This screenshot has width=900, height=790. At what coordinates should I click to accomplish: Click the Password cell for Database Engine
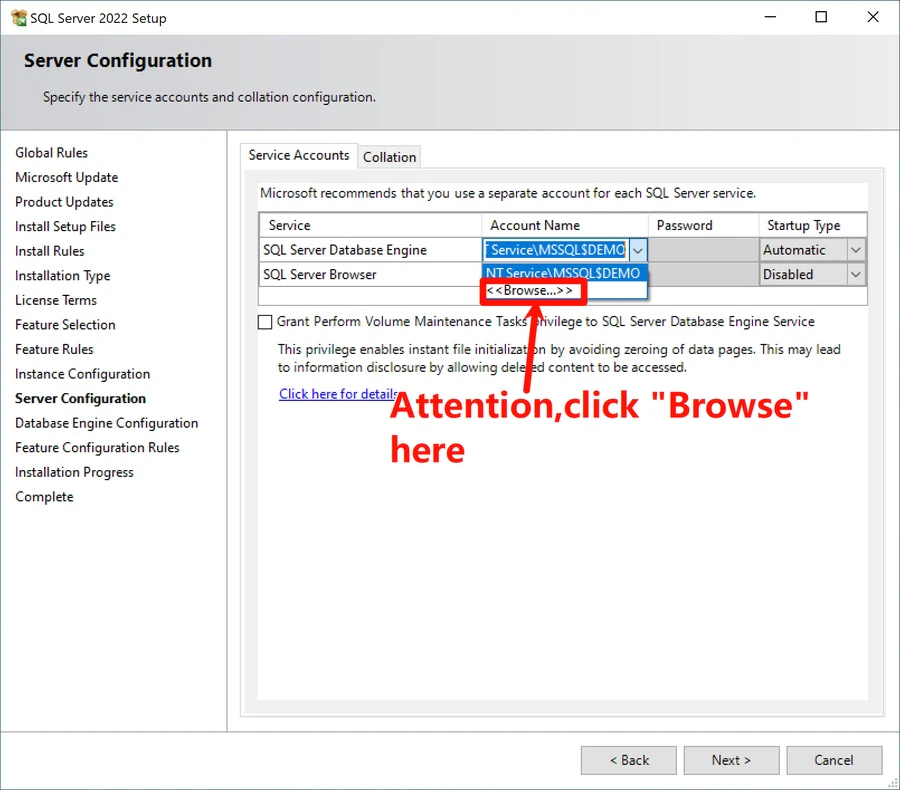tap(703, 250)
